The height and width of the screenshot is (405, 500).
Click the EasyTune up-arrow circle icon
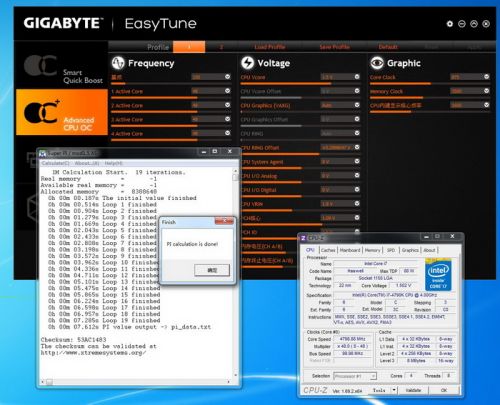pyautogui.click(x=474, y=24)
